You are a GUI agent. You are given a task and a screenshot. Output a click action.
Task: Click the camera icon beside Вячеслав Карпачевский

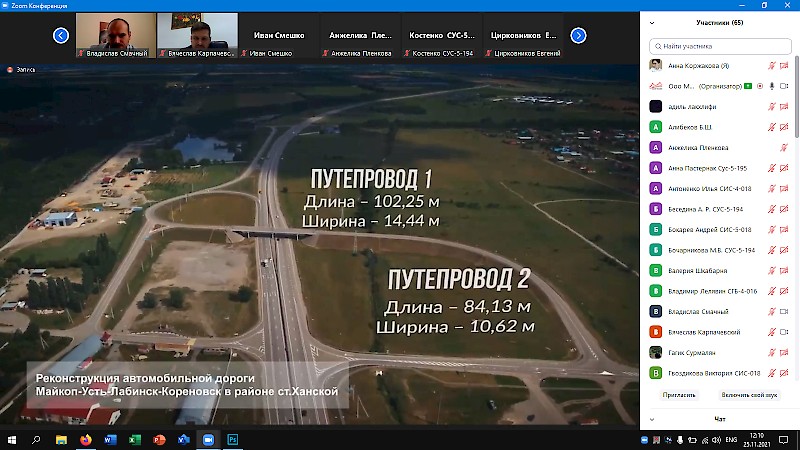[783, 331]
